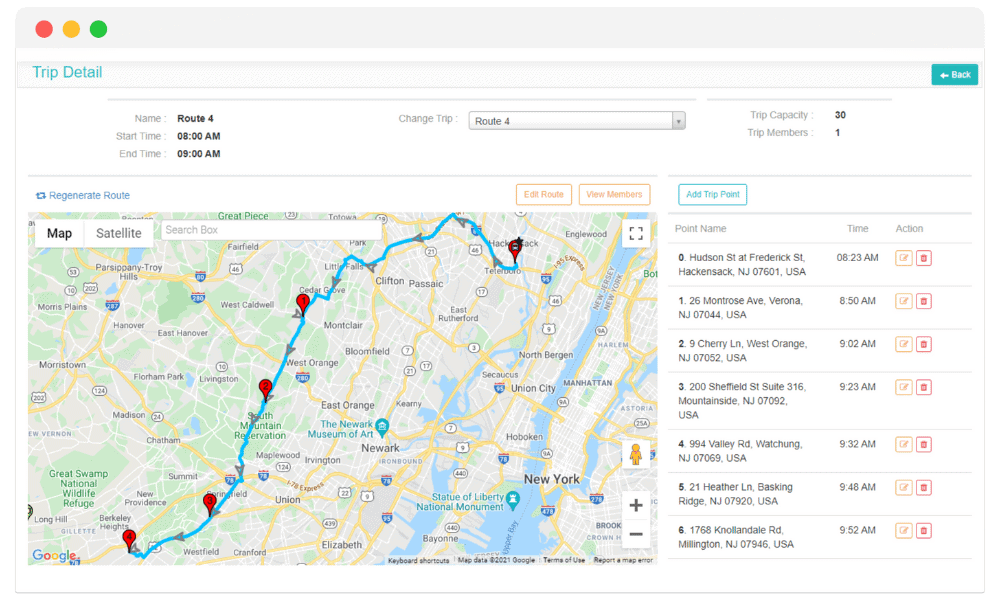Delete the 994 Valley Rd trip point
Viewport: 1000px width, 600px height.
click(x=923, y=444)
